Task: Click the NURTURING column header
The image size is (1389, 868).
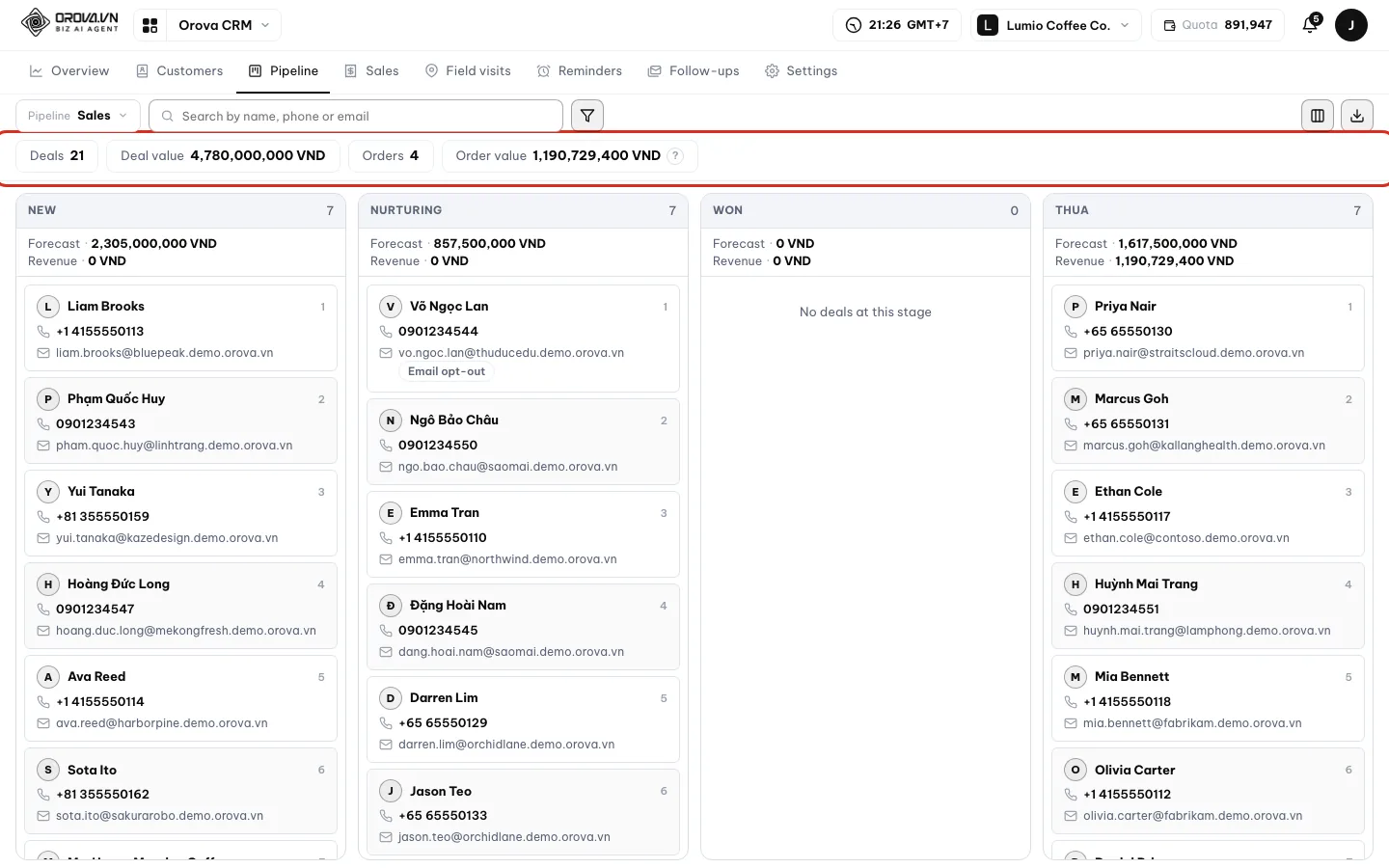Action: coord(523,210)
